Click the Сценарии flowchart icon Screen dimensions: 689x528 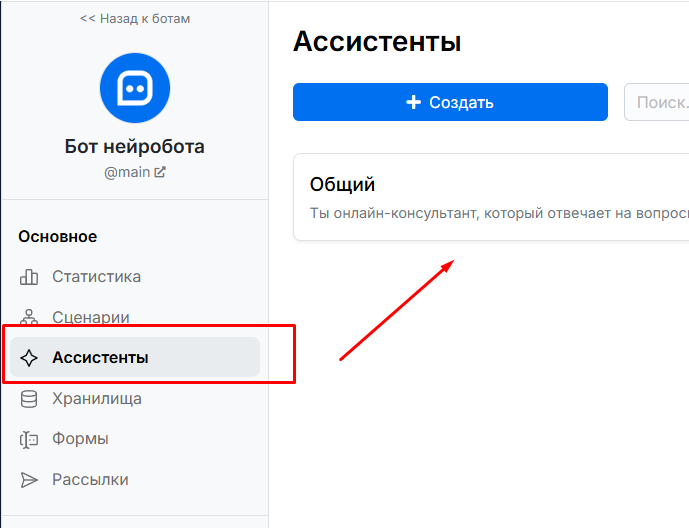[29, 317]
